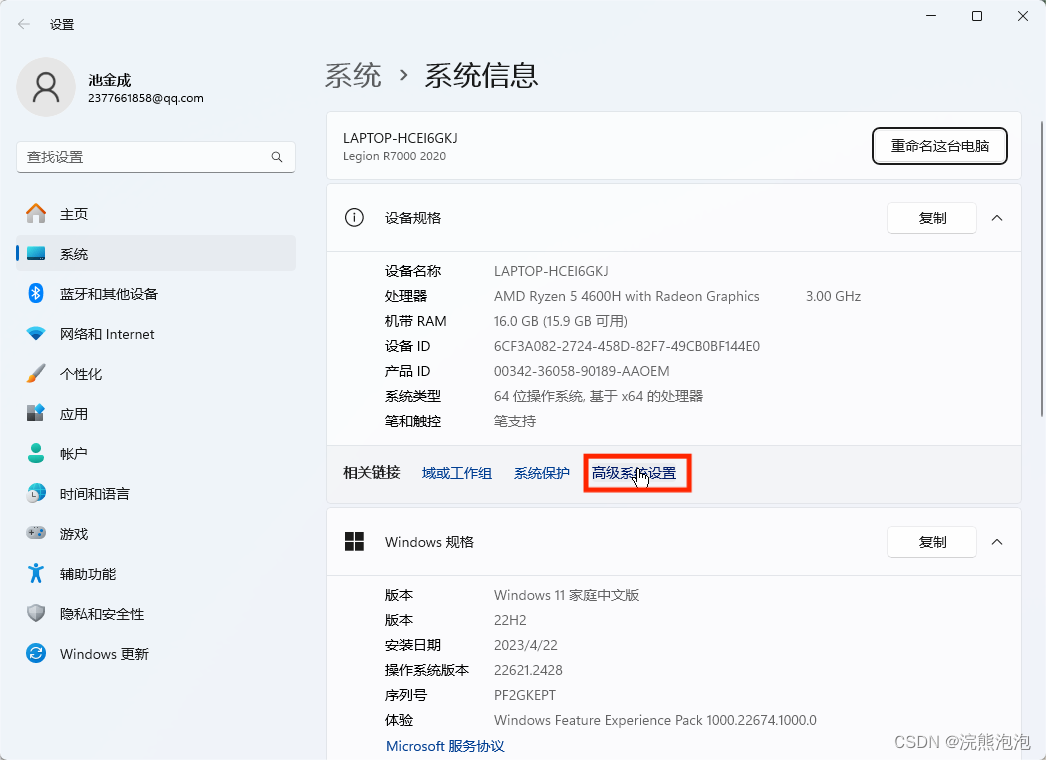Click install date 2023/4/22
Screen dimensions: 1046x760
[x=525, y=645]
